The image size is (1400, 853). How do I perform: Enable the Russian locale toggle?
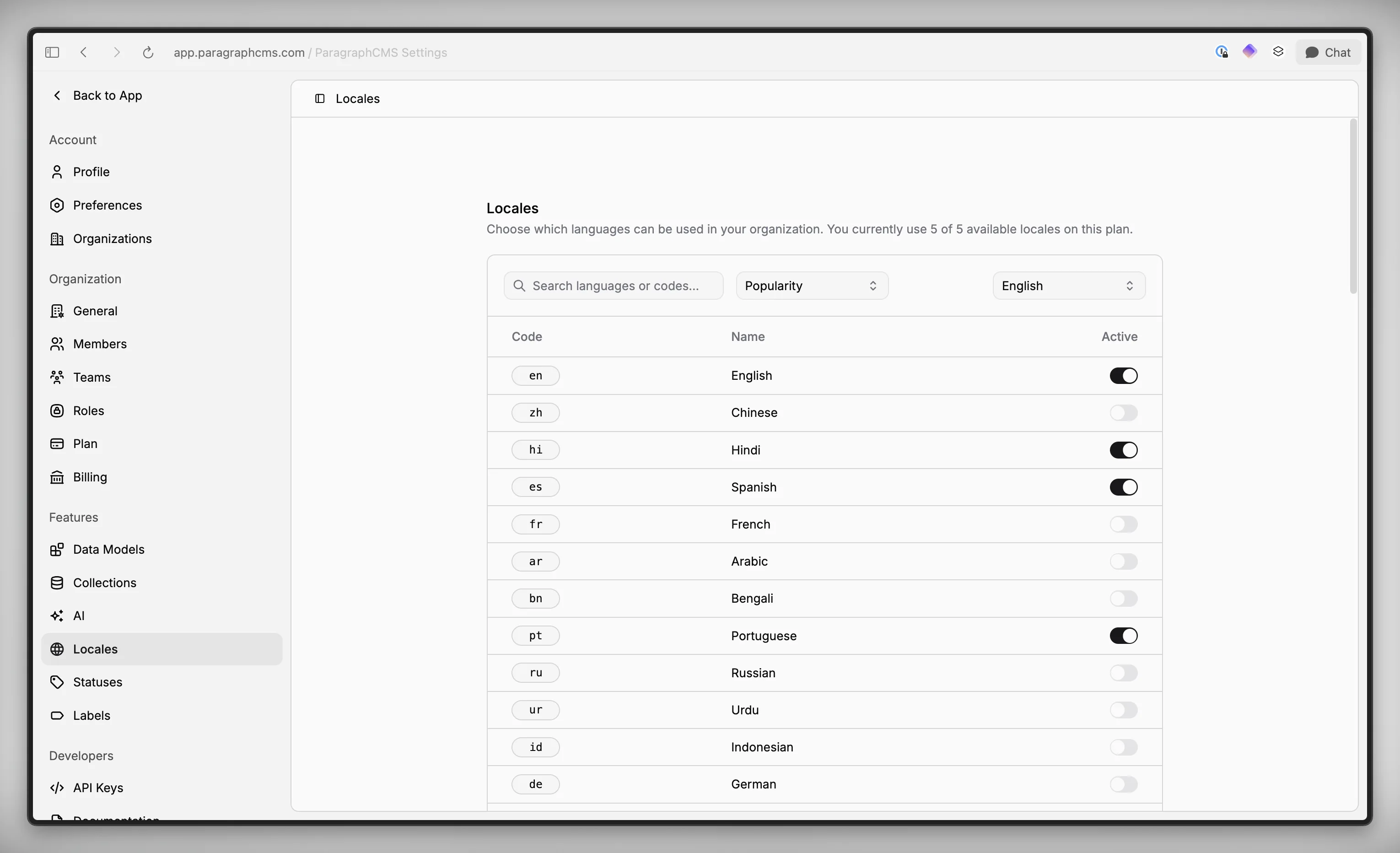(1123, 673)
